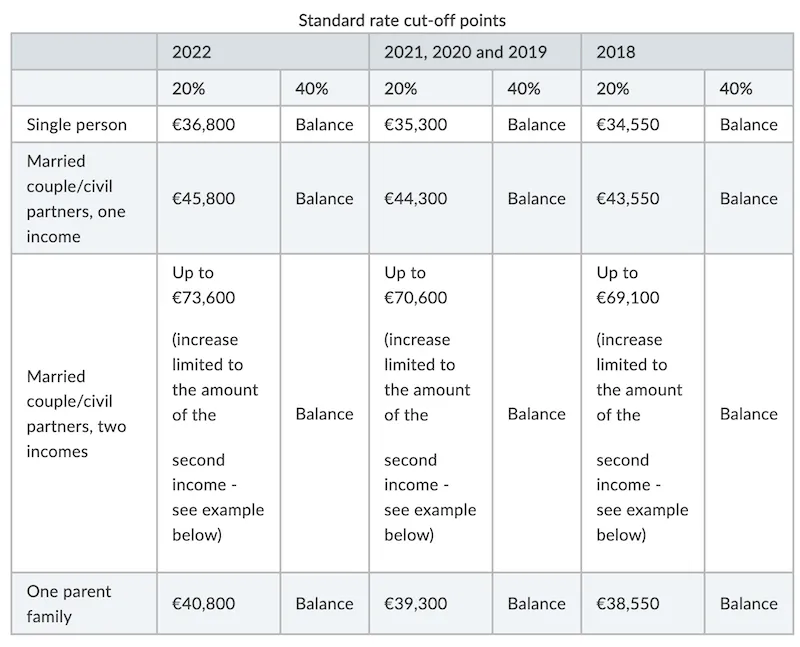
Task: Click the €34,550 value
Action: (628, 124)
